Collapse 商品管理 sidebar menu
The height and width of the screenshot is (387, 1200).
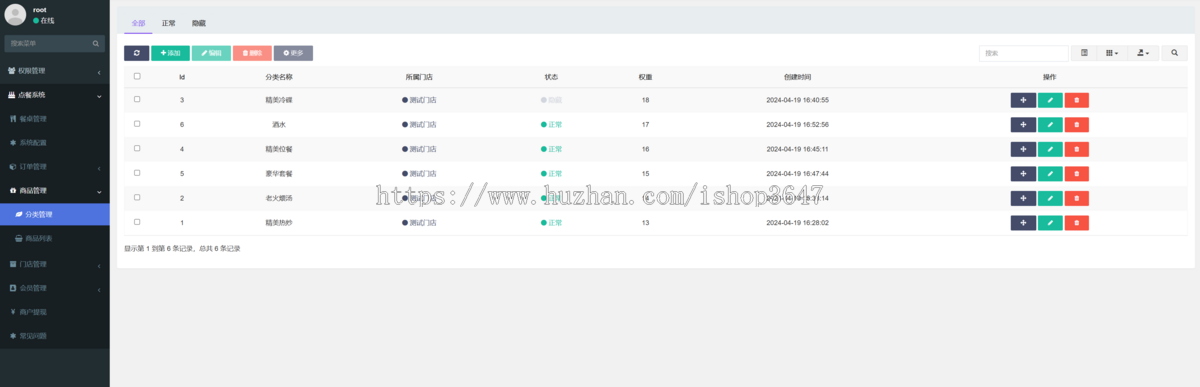tap(54, 190)
